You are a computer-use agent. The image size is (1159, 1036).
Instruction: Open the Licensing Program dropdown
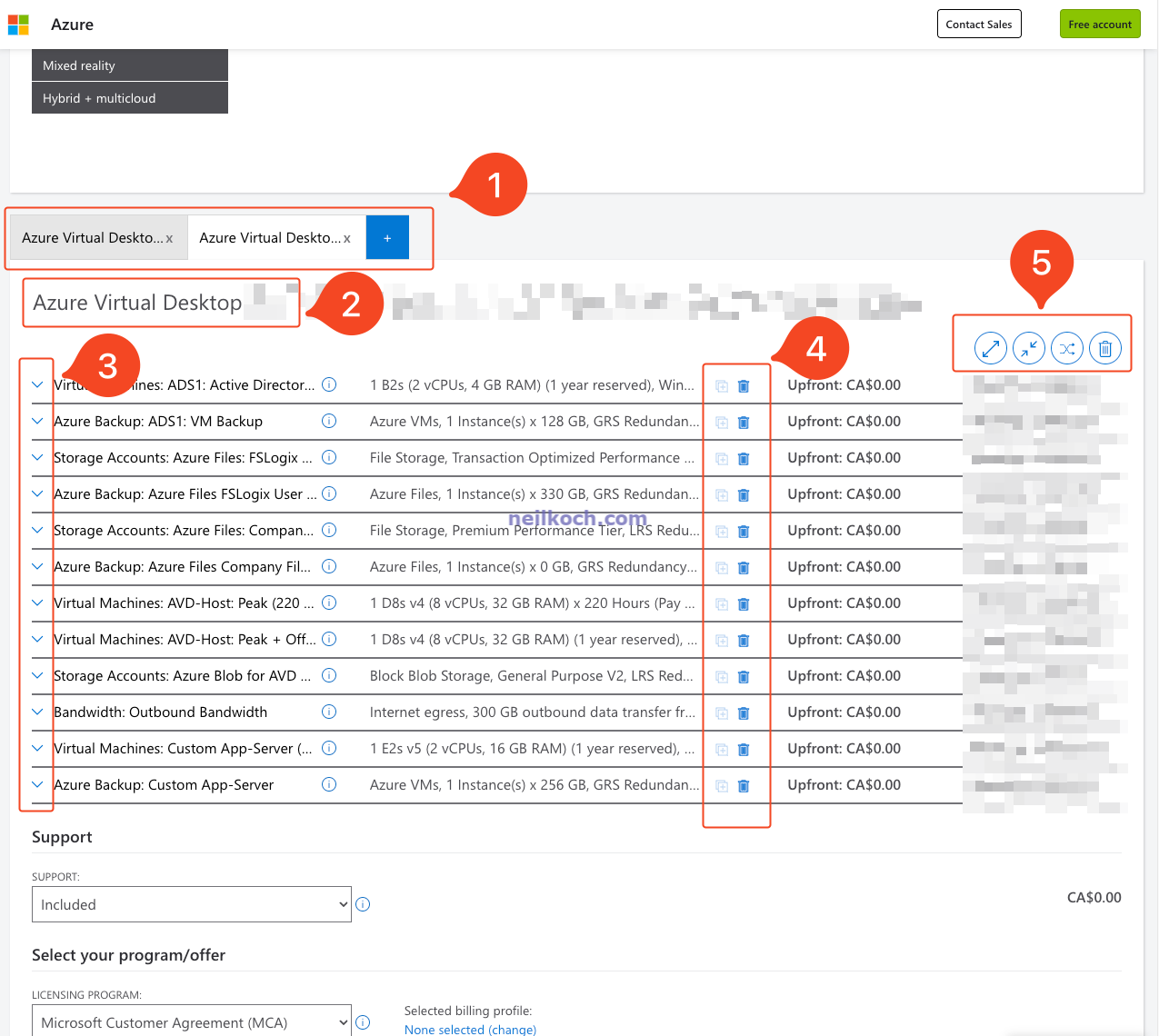click(x=192, y=1021)
